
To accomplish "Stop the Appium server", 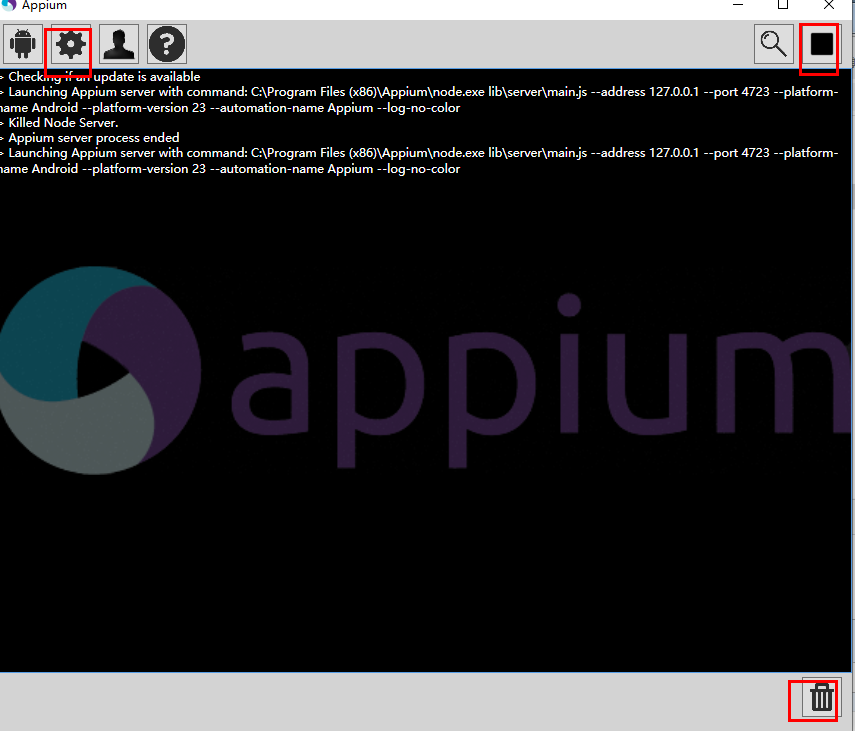I will click(822, 44).
